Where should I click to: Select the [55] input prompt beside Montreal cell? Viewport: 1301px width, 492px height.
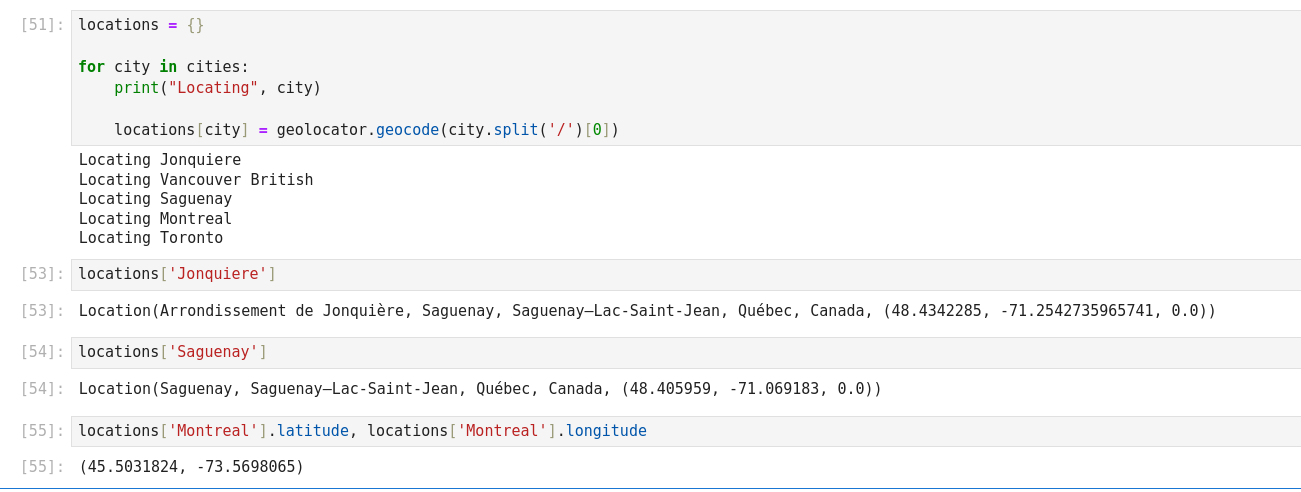[42, 431]
